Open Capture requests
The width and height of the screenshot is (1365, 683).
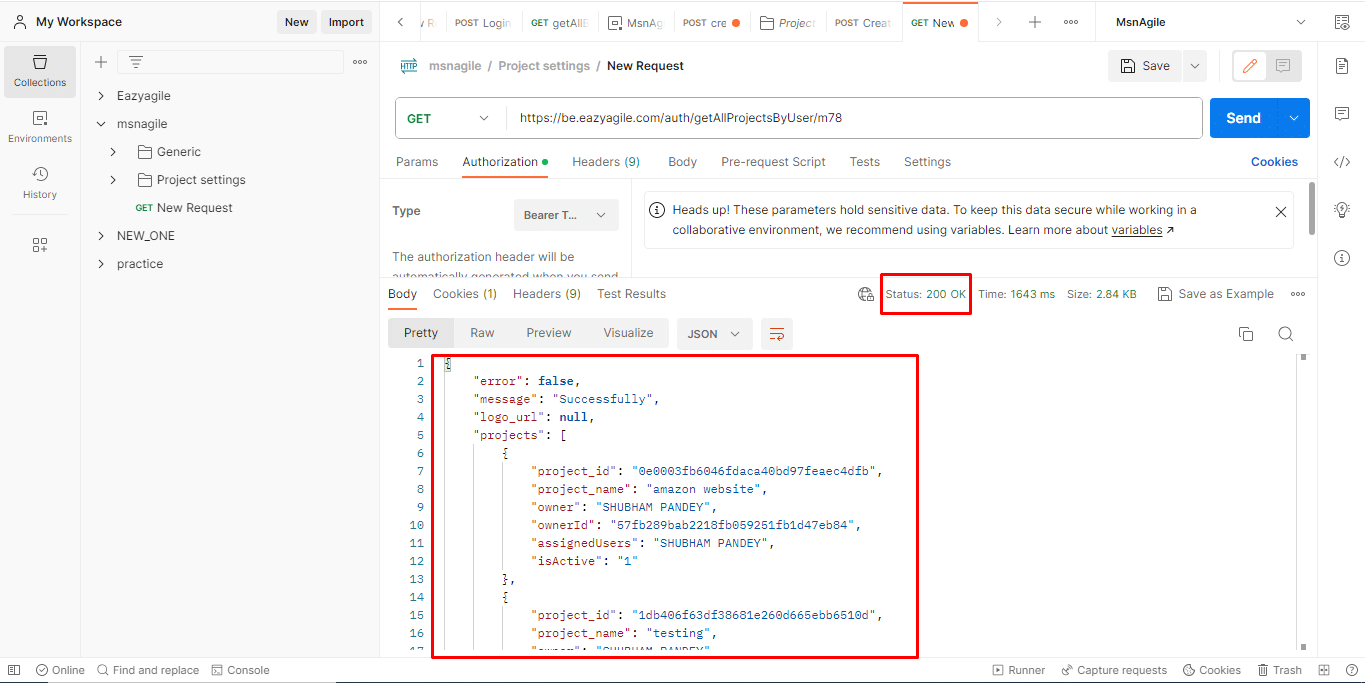click(x=1114, y=670)
